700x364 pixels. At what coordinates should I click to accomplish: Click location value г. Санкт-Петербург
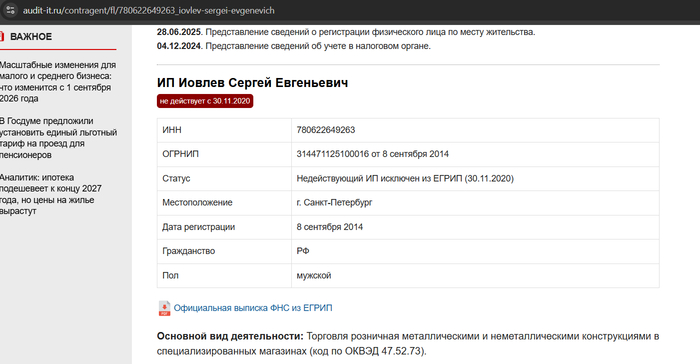(x=334, y=203)
